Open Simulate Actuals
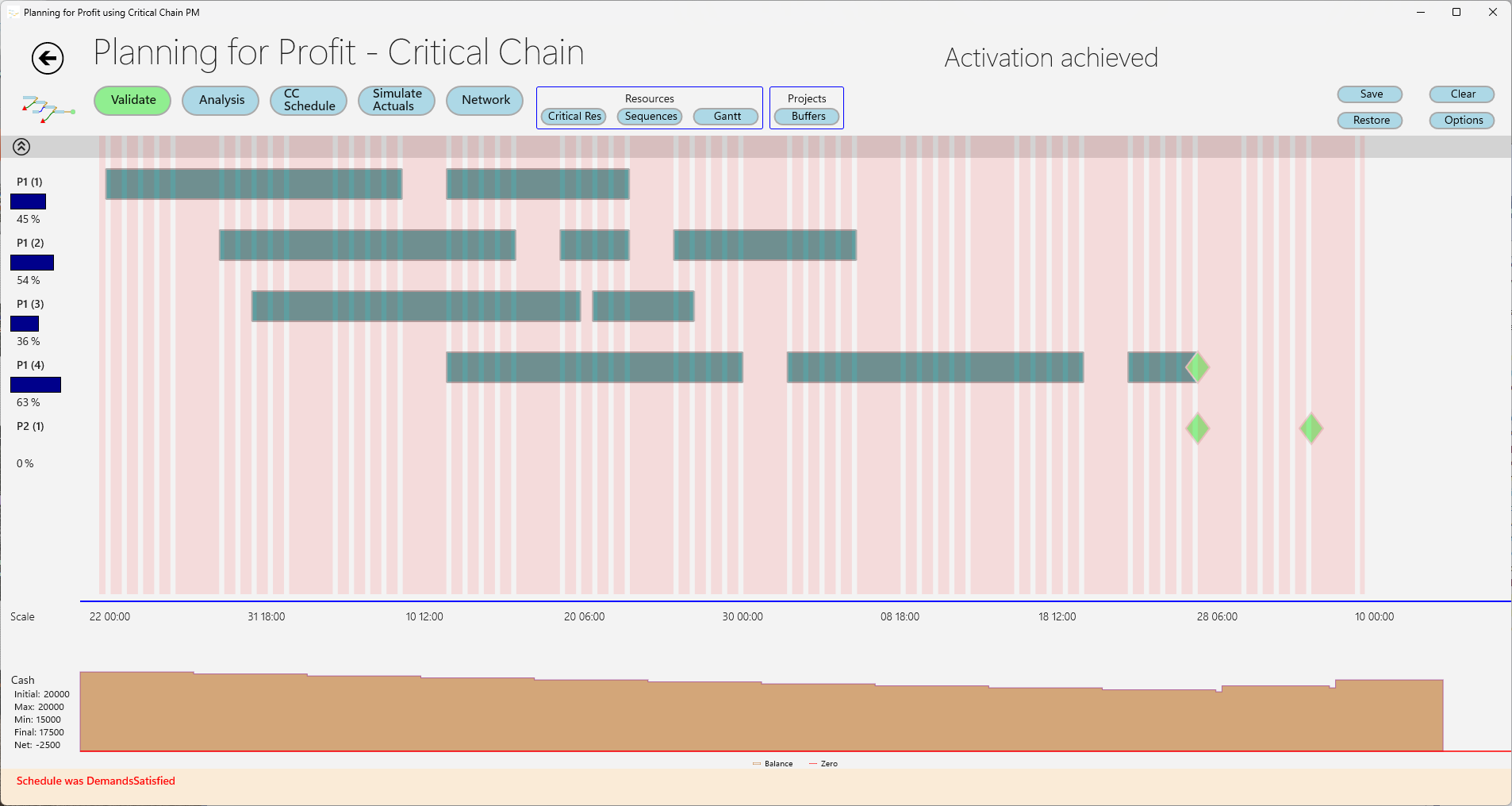 click(397, 100)
